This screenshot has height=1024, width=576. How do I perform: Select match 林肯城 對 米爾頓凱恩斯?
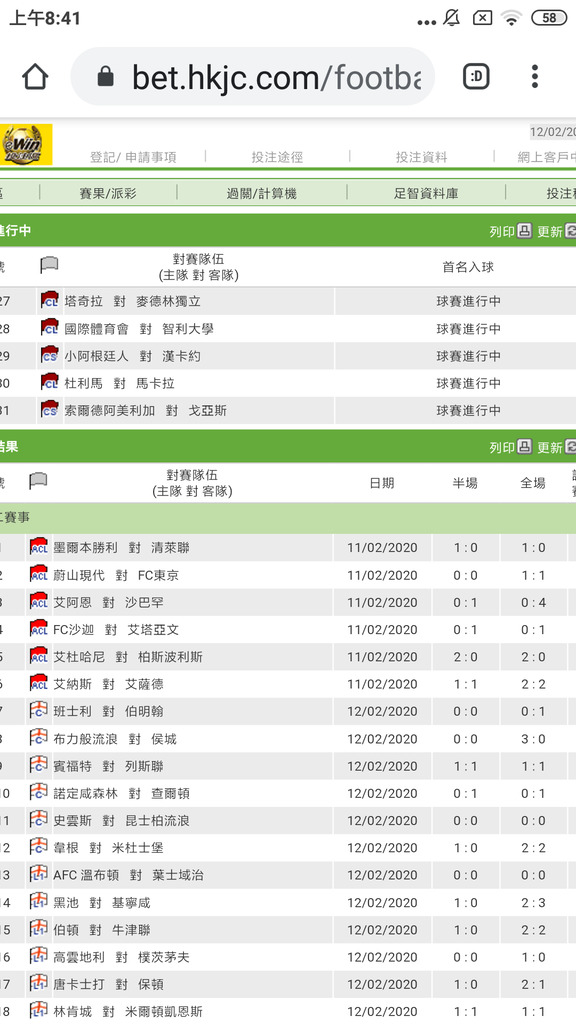click(x=128, y=1012)
